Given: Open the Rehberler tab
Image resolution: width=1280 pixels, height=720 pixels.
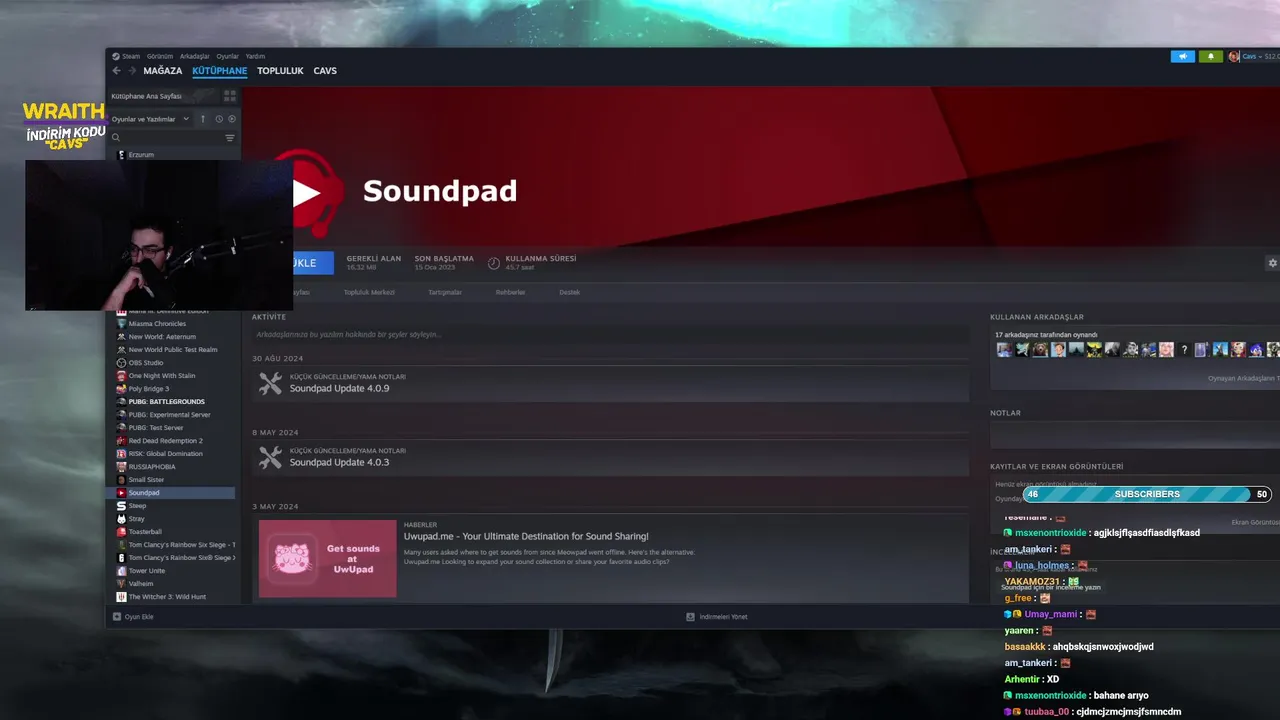Looking at the screenshot, I should [x=510, y=292].
